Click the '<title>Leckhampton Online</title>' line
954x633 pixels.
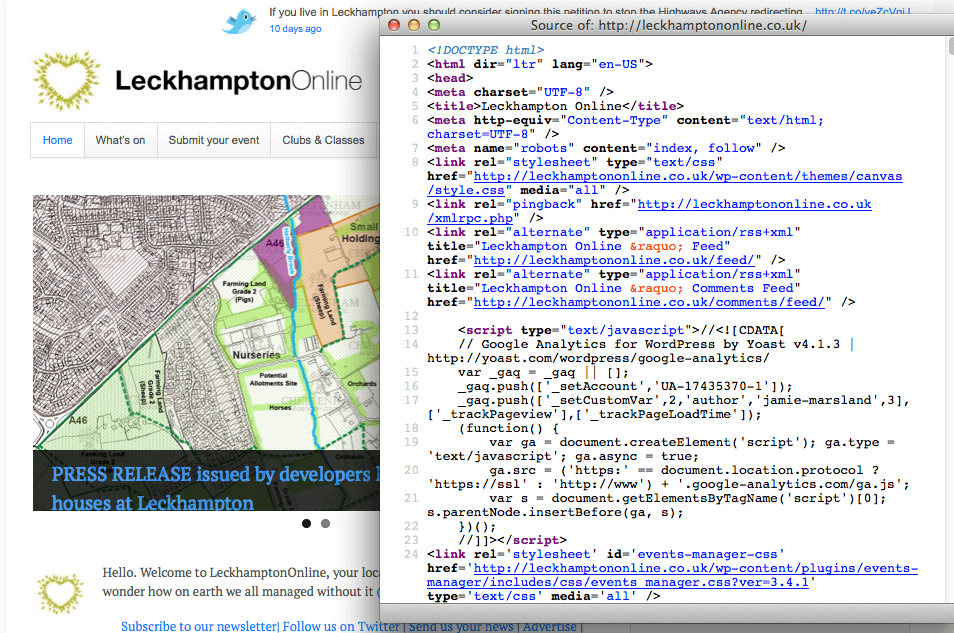coord(555,106)
